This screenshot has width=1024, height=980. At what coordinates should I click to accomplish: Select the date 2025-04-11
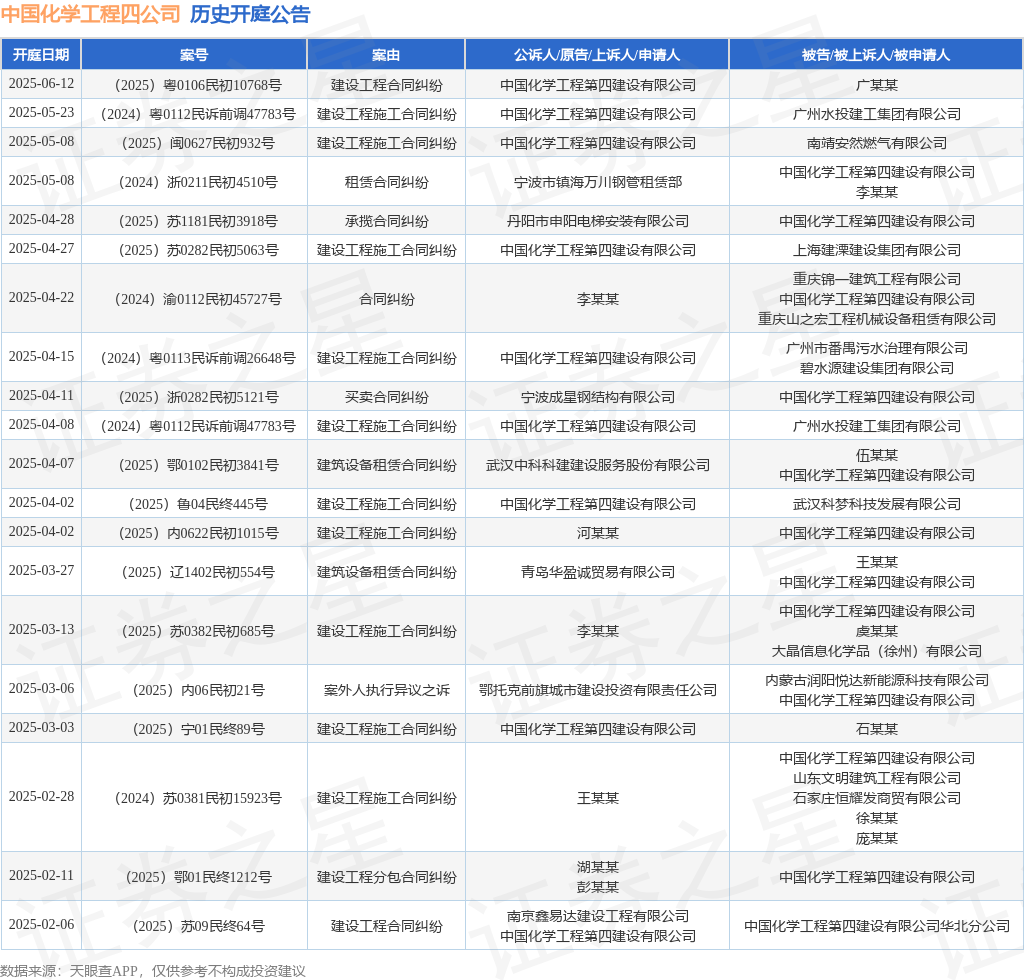[x=41, y=396]
